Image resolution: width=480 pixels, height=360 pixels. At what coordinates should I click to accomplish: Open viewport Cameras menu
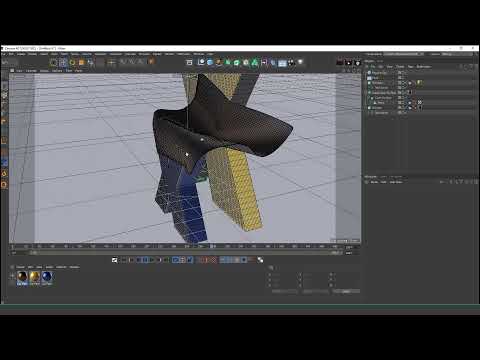(31, 71)
